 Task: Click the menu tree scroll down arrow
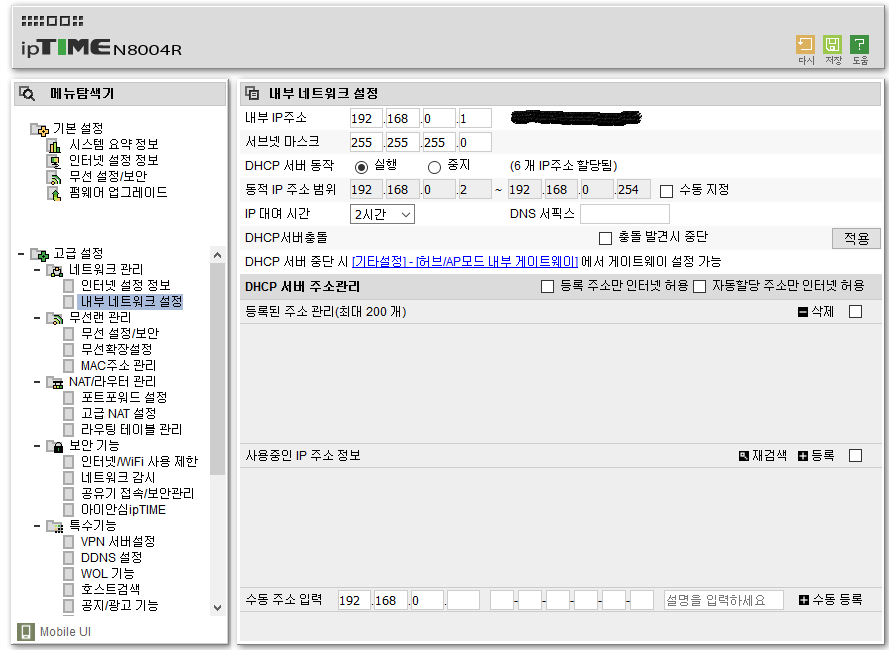(x=217, y=607)
